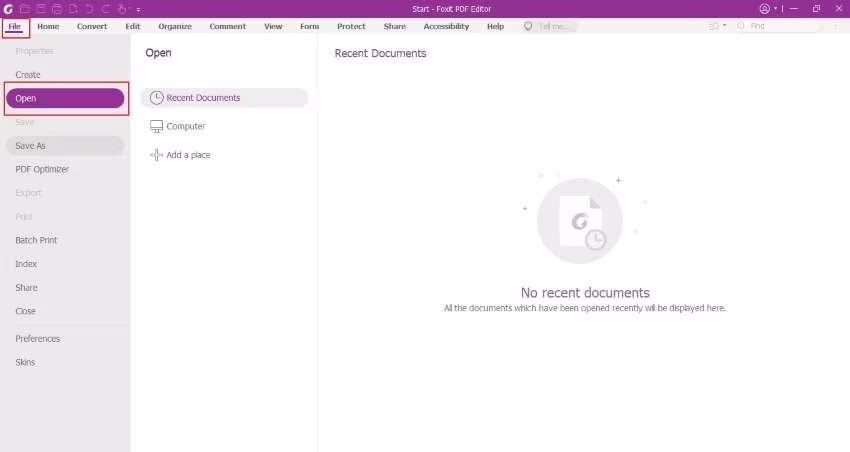
Task: Open the Comment tab
Action: (228, 26)
